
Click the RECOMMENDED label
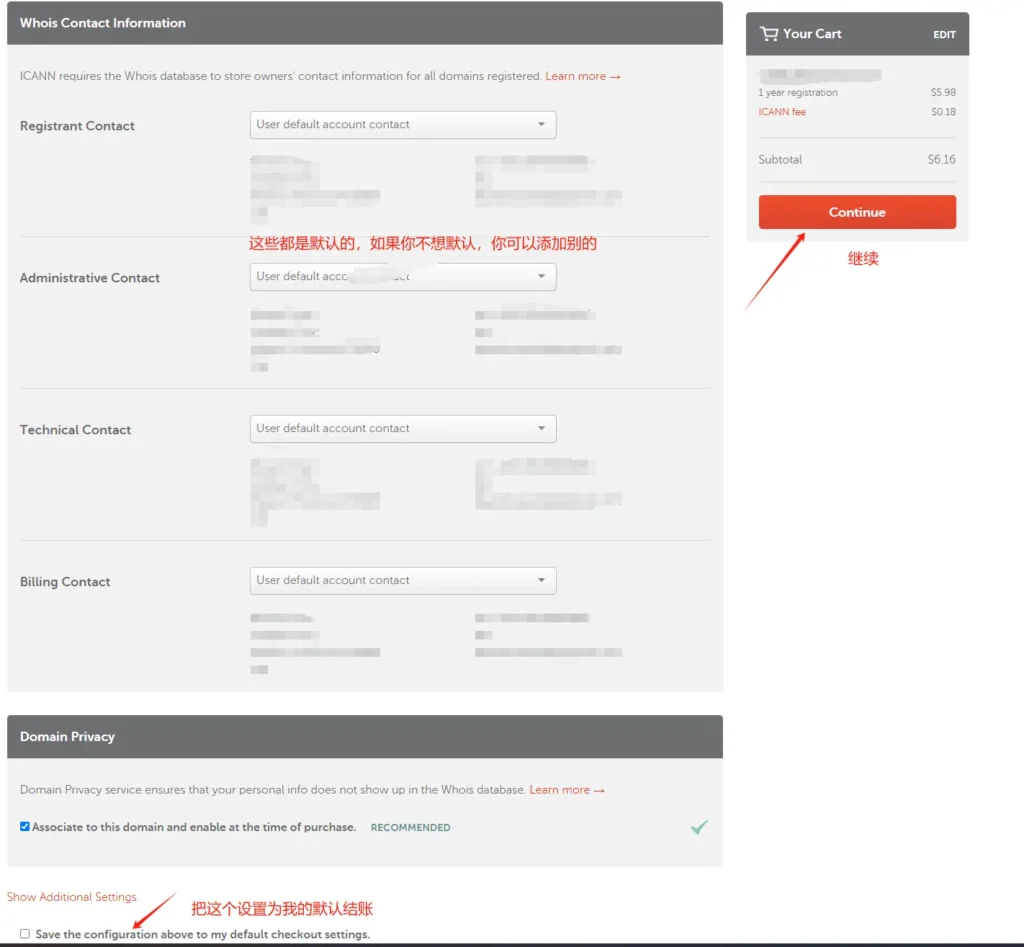pos(410,828)
